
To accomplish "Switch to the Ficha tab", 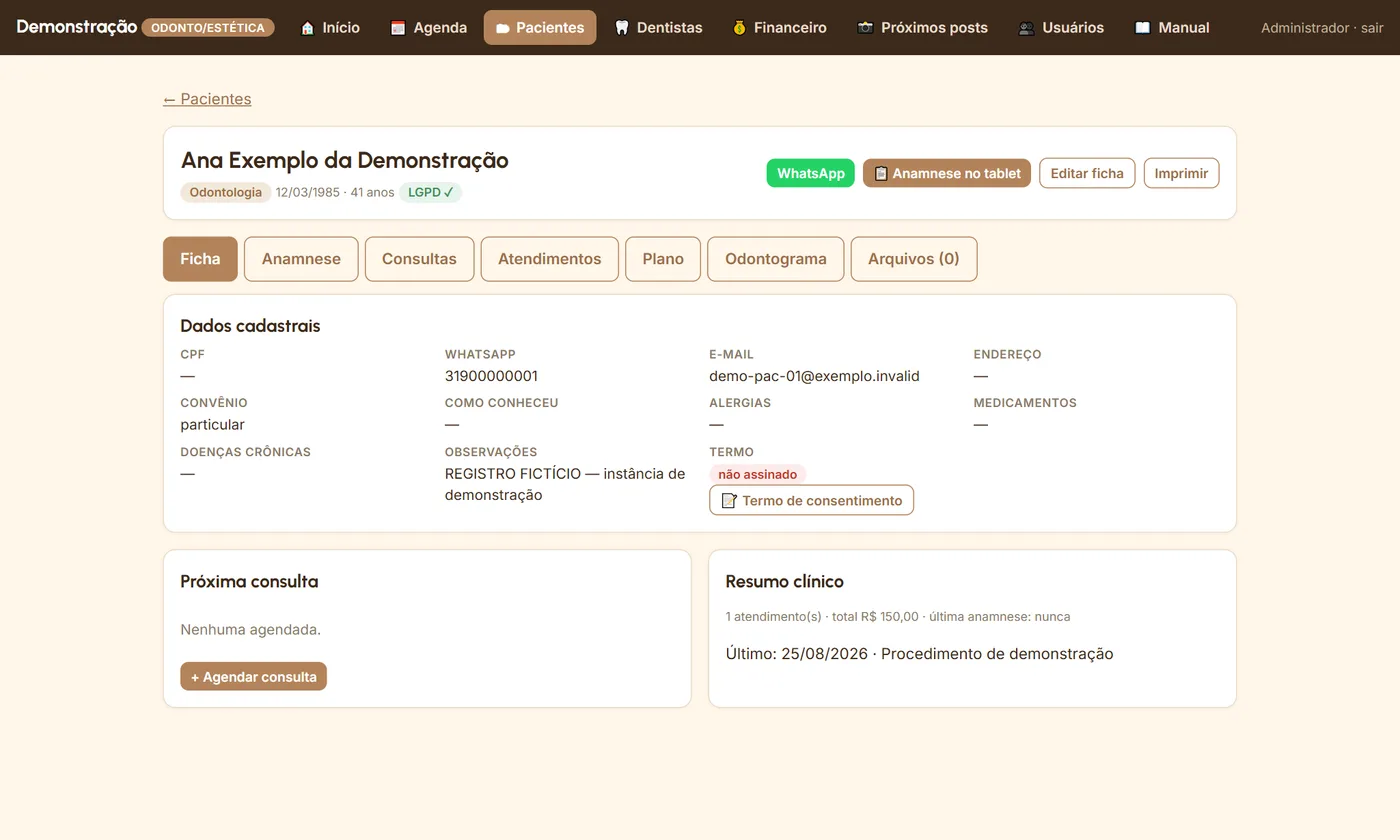I will [x=200, y=259].
